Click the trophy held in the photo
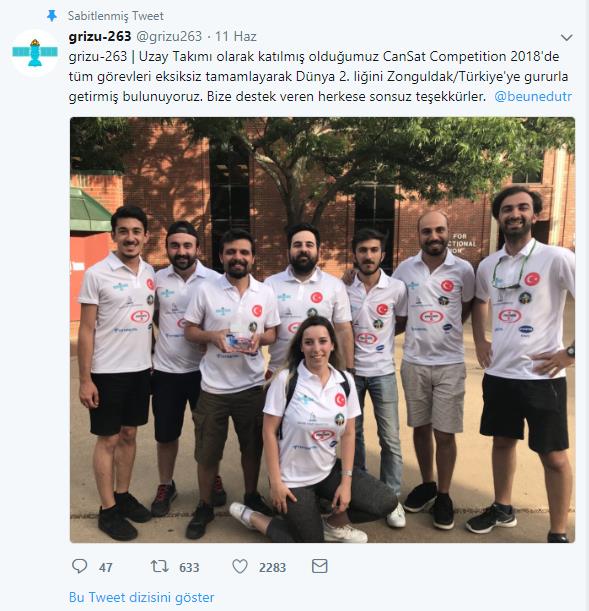 pyautogui.click(x=242, y=339)
